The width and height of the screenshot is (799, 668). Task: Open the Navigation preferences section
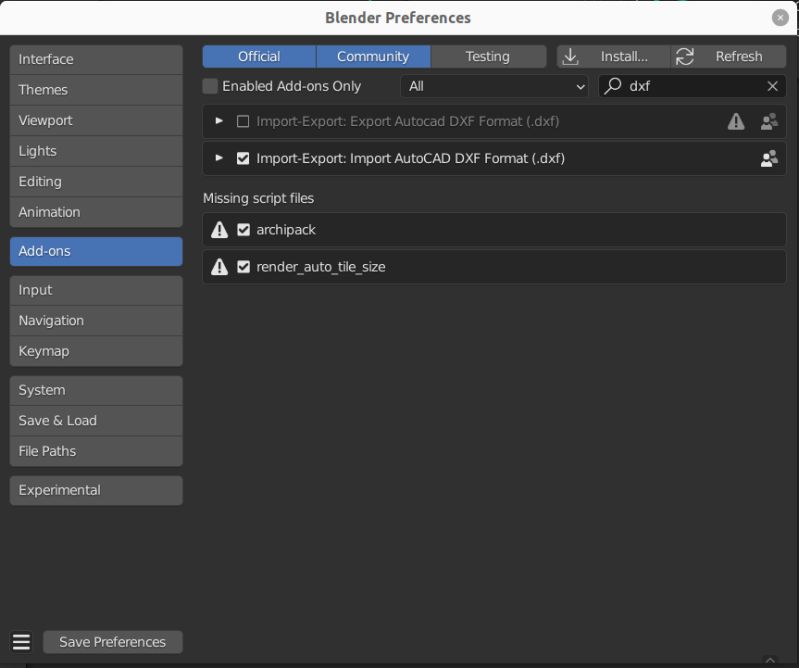tap(96, 321)
